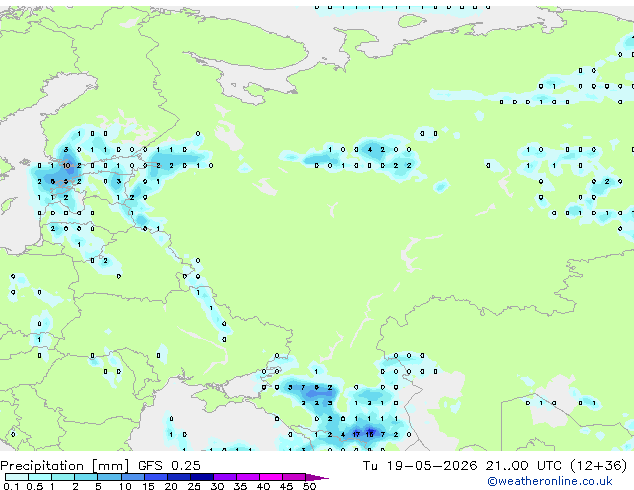Click the 0.5–1 mm legend color swatch
This screenshot has height=490, width=634.
(x=40, y=477)
